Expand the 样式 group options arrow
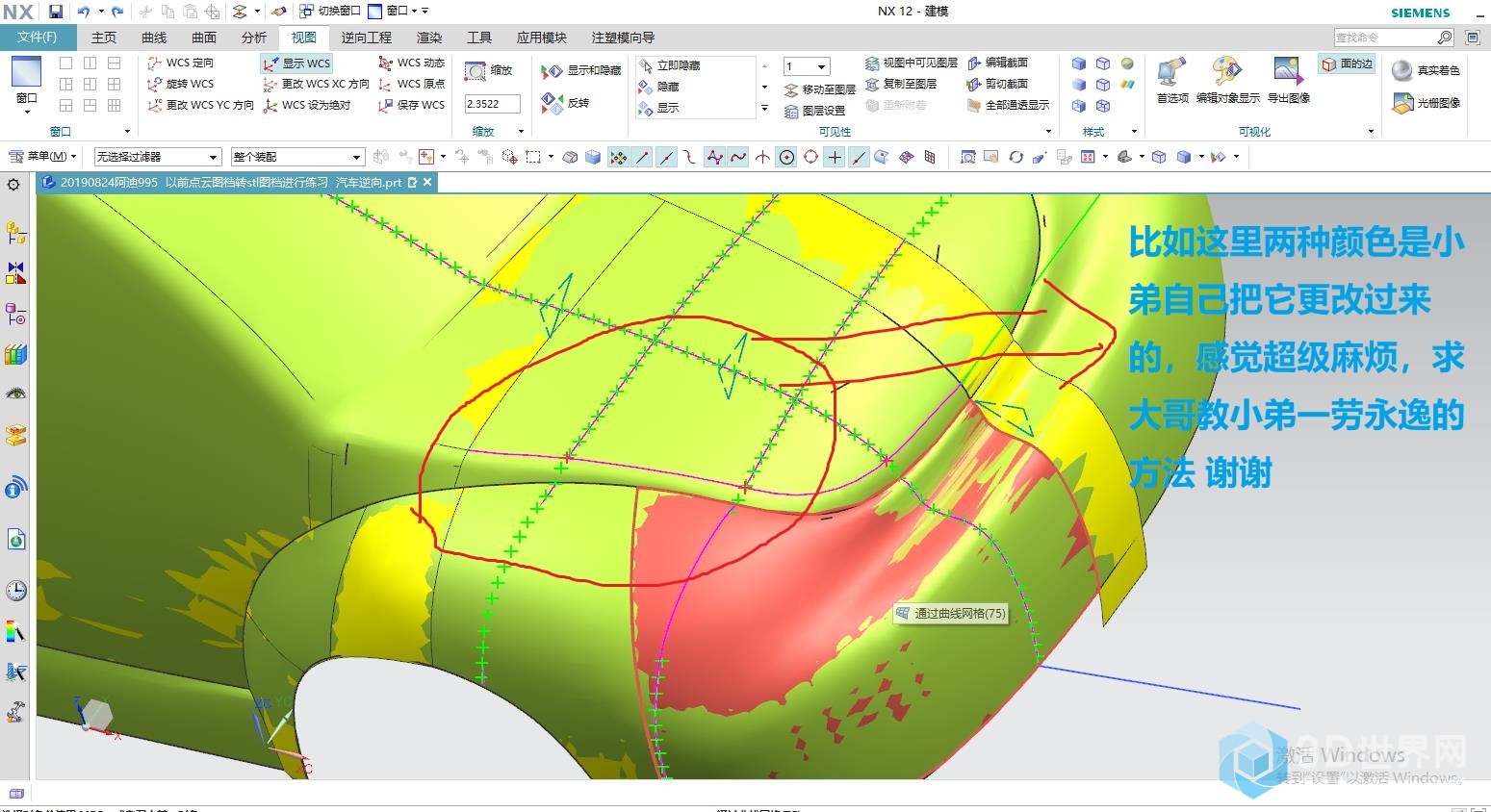The height and width of the screenshot is (812, 1491). (x=1134, y=132)
